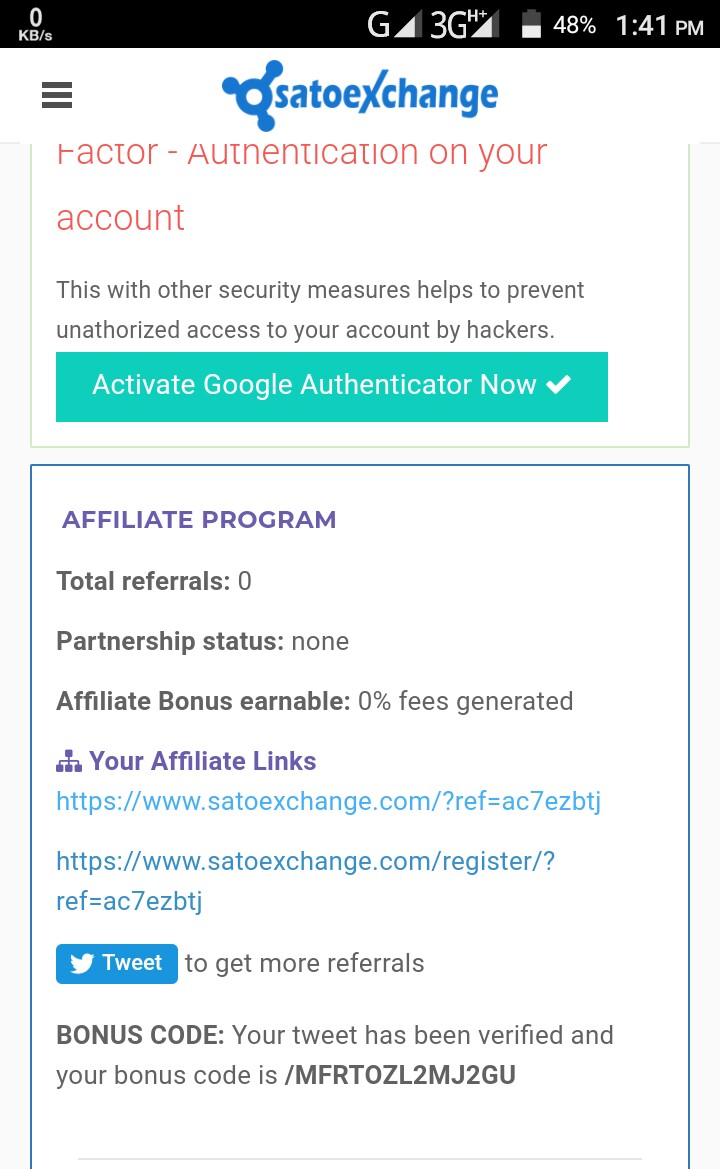Tap the clock time in the status bar
The image size is (720, 1169).
(x=659, y=25)
